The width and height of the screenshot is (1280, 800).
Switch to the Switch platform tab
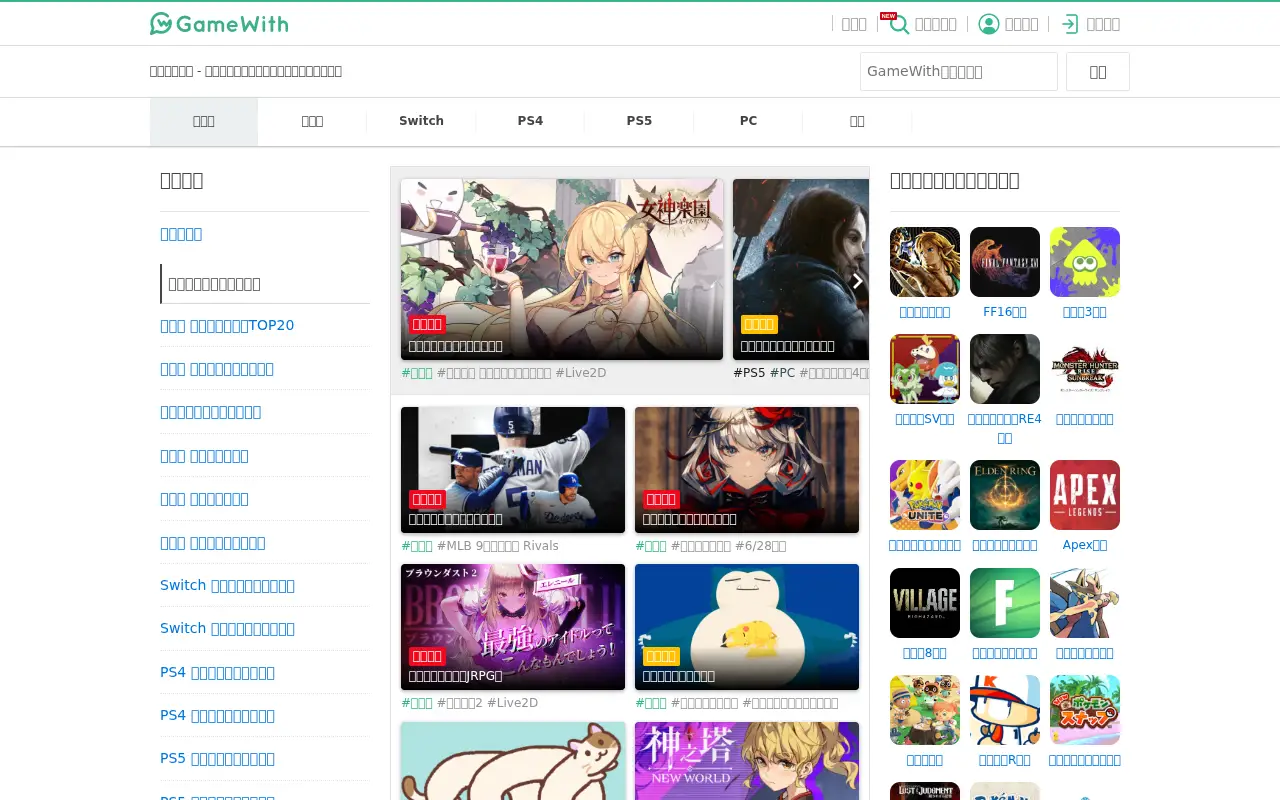[421, 121]
